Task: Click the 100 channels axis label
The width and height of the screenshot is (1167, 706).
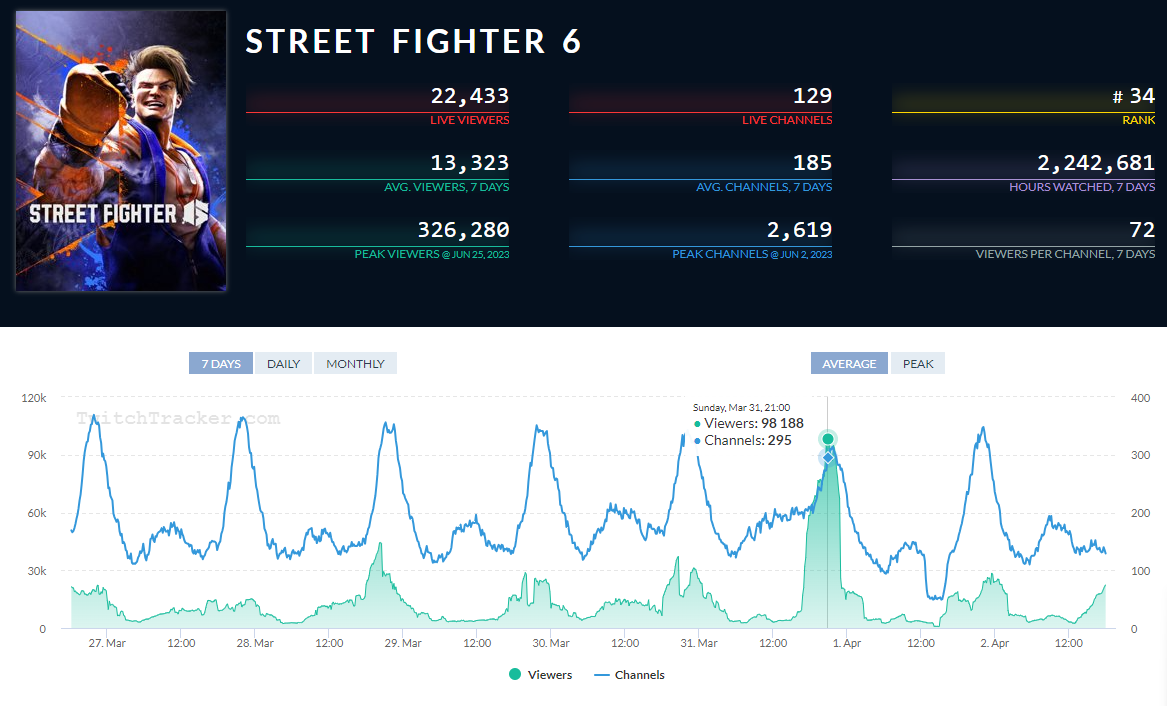Action: (x=1140, y=571)
